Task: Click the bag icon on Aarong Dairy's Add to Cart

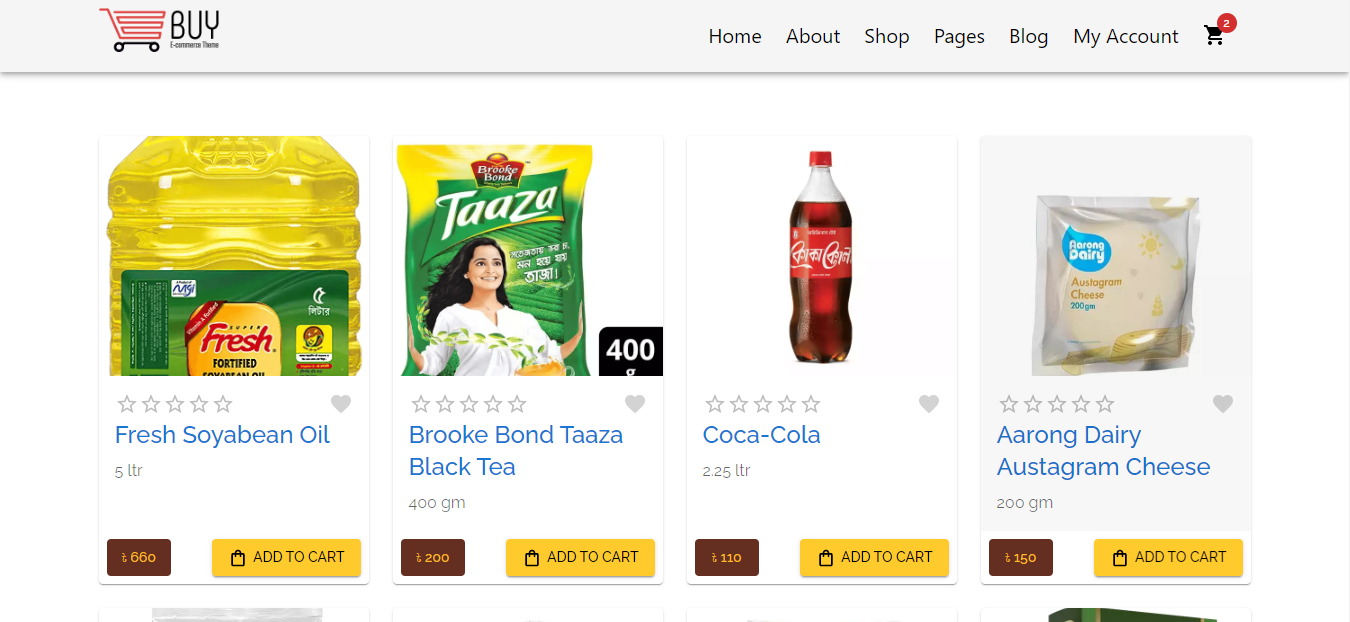Action: click(1119, 557)
